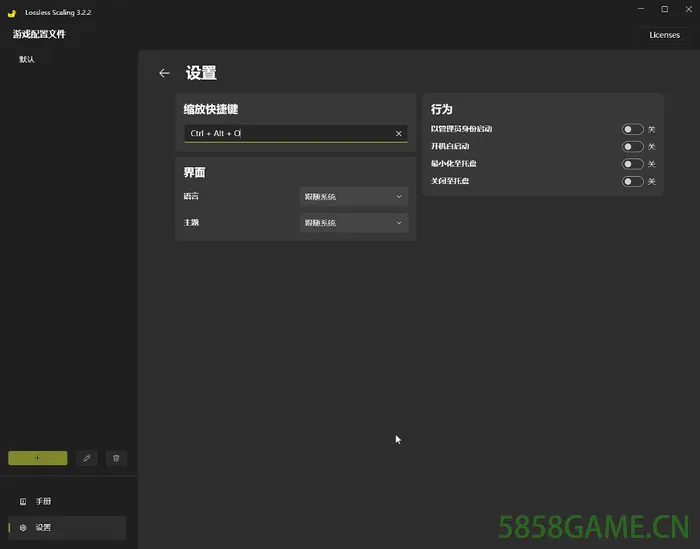
Task: Select the 默认 profile
Action: point(27,59)
